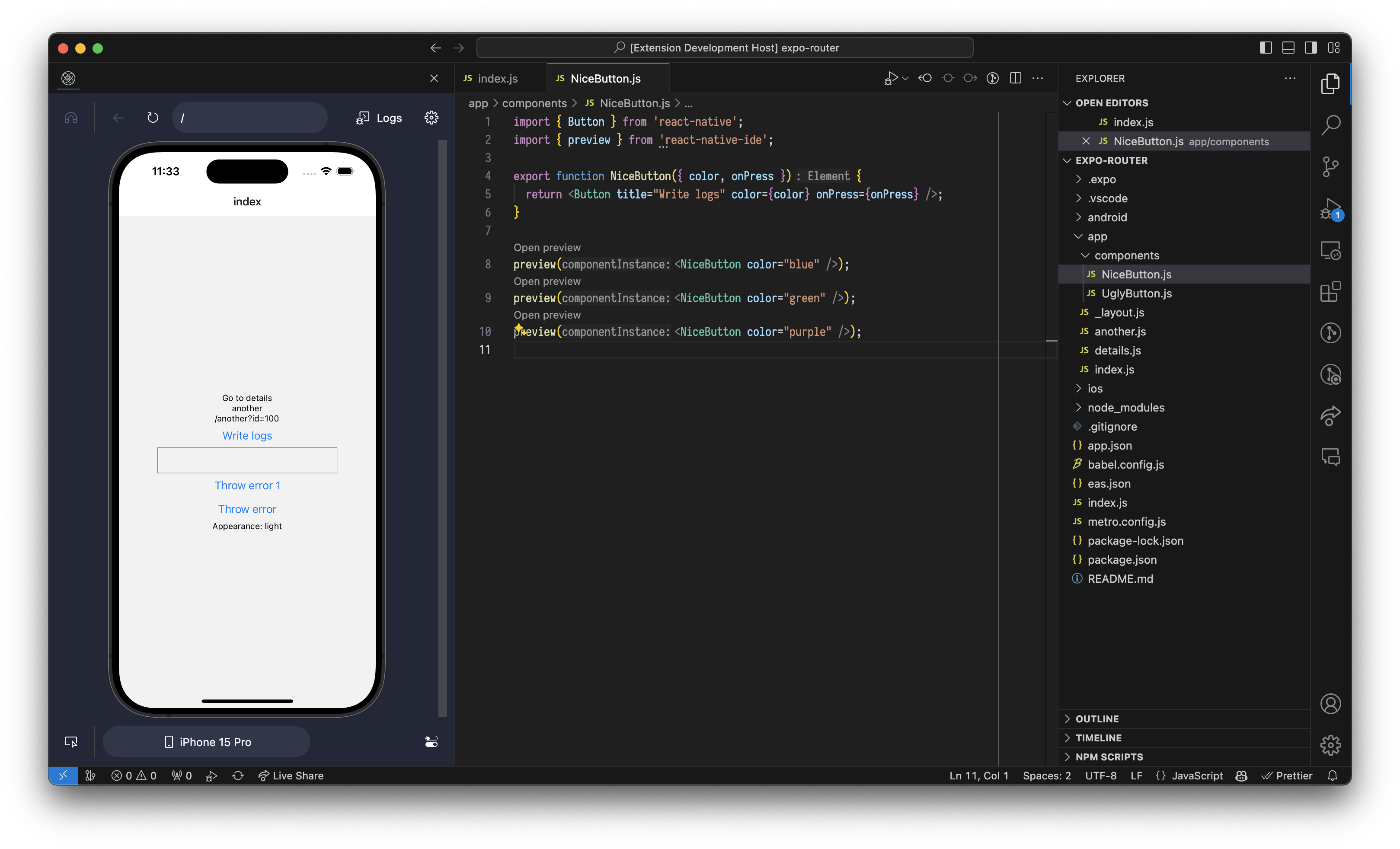Open preview settings with the gear icon
This screenshot has width=1400, height=849.
[x=431, y=118]
